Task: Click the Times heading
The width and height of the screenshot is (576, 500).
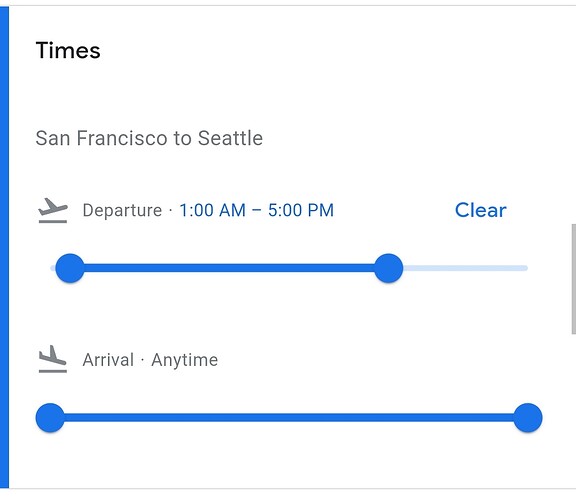Action: point(68,50)
